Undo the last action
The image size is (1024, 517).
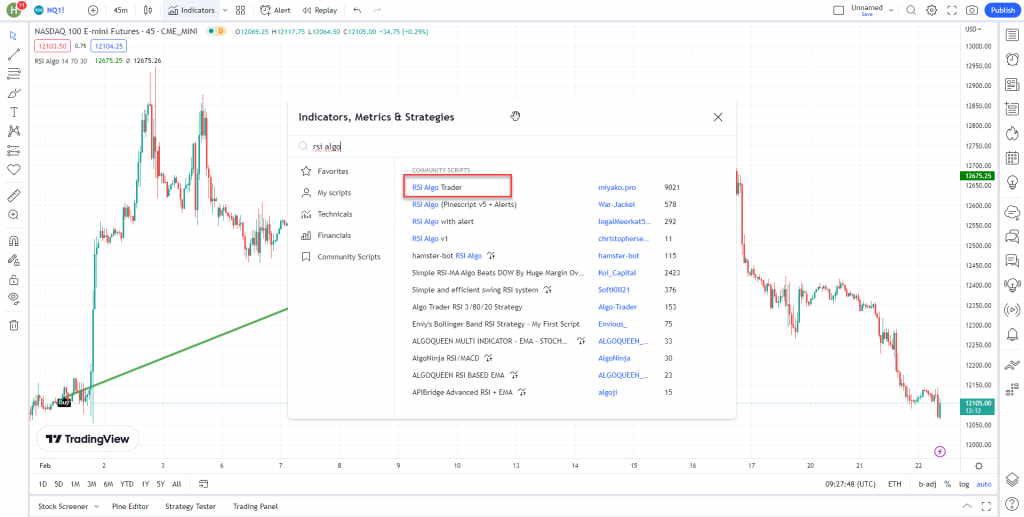pos(357,10)
